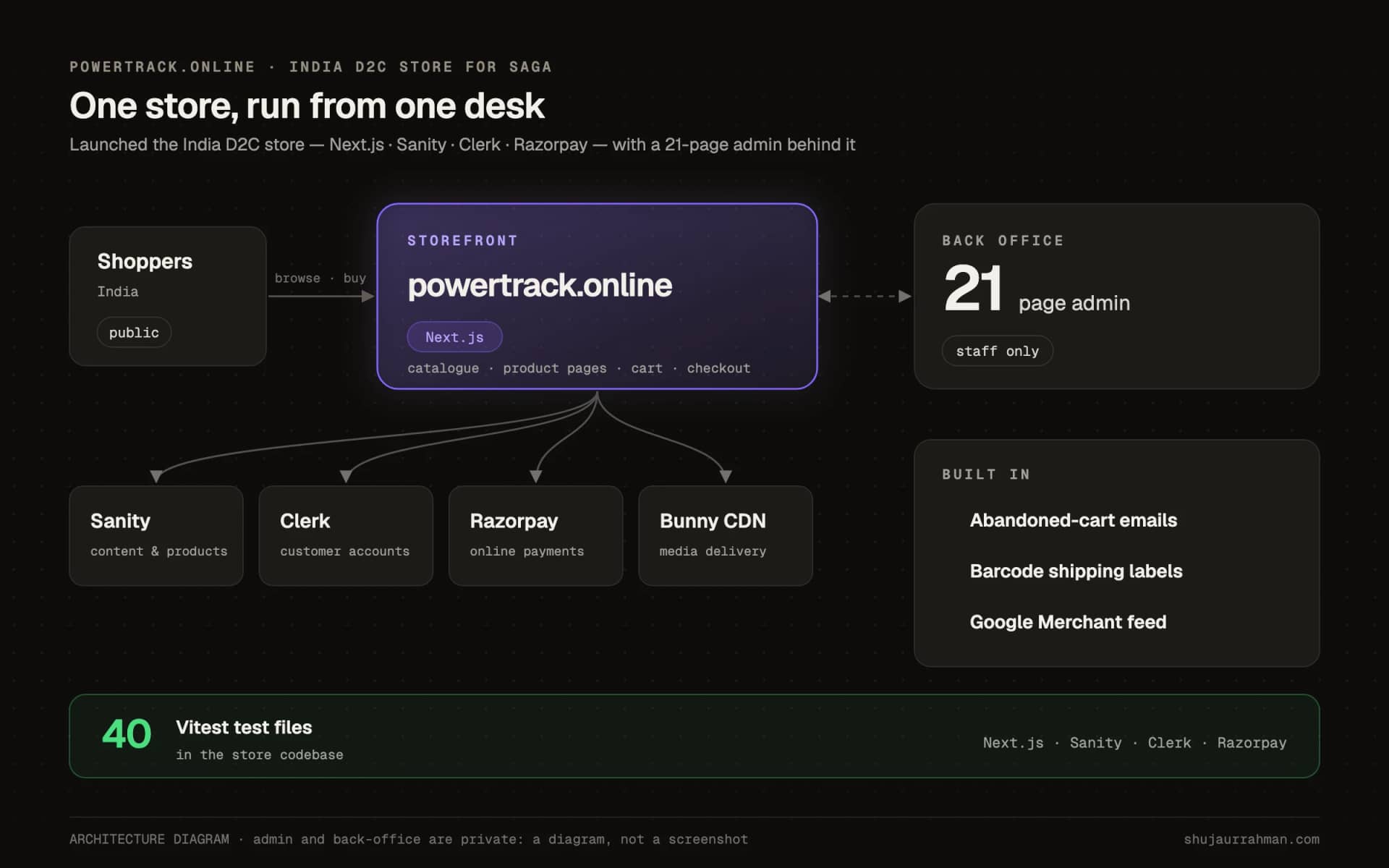Click the green '40' test files number

[x=127, y=734]
